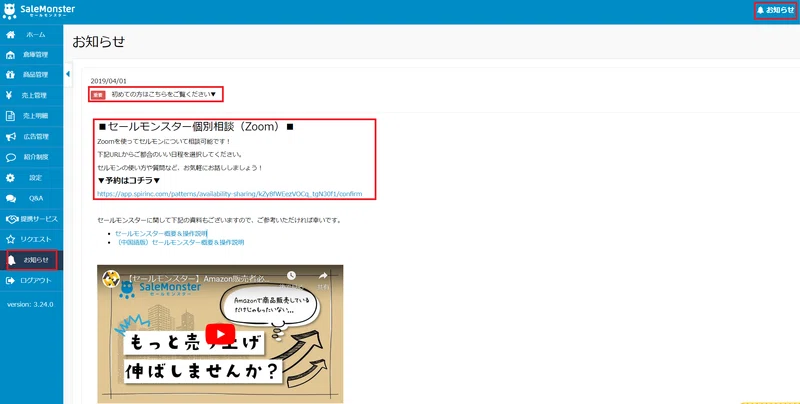Click the bell icon beside お知らせ in sidebar
800x404 pixels.
(11, 260)
